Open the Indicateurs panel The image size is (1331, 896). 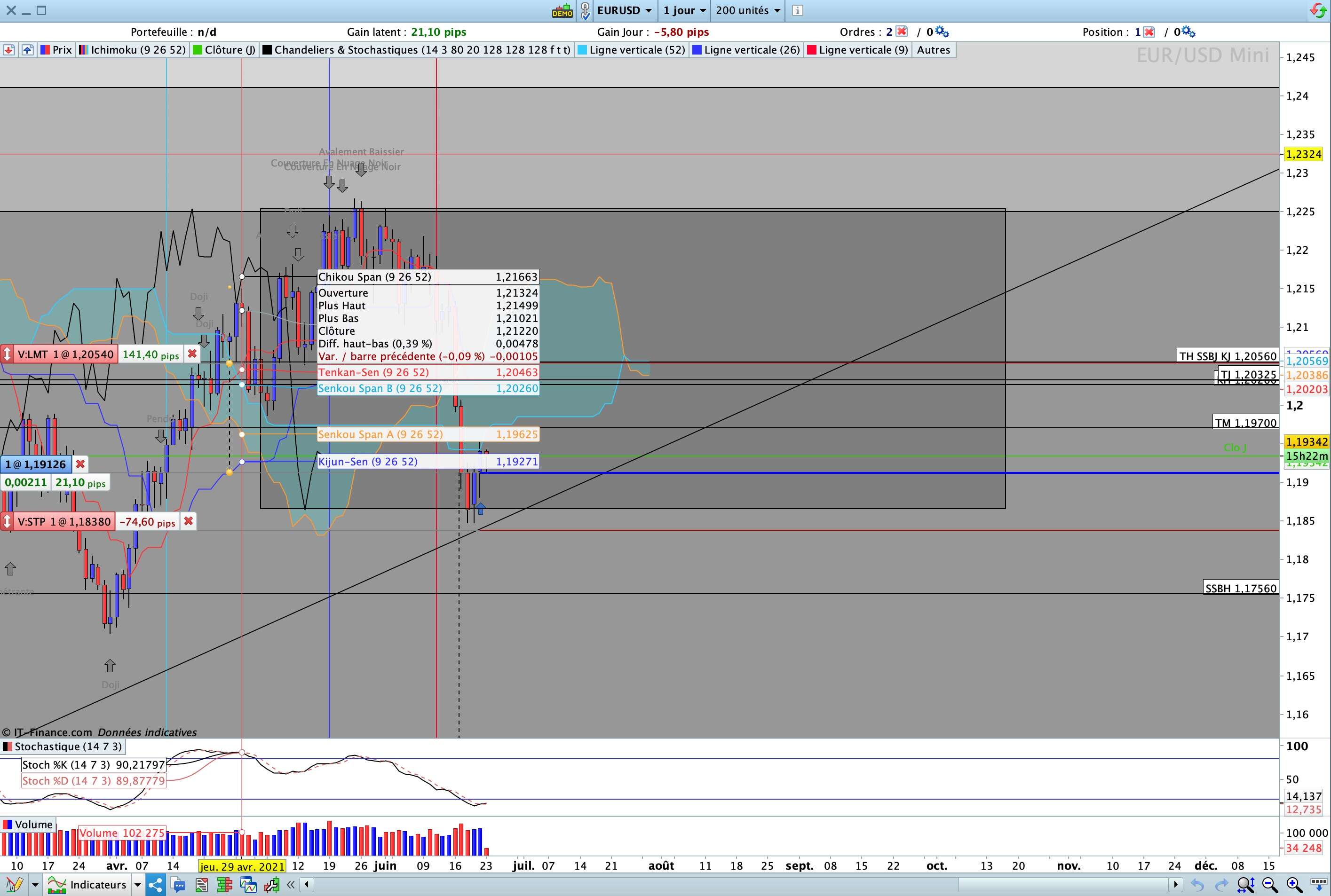point(87,885)
